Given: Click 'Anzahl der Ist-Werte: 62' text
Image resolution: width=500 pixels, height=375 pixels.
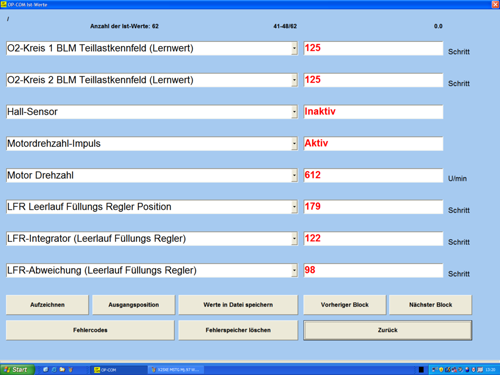Looking at the screenshot, I should pos(124,26).
